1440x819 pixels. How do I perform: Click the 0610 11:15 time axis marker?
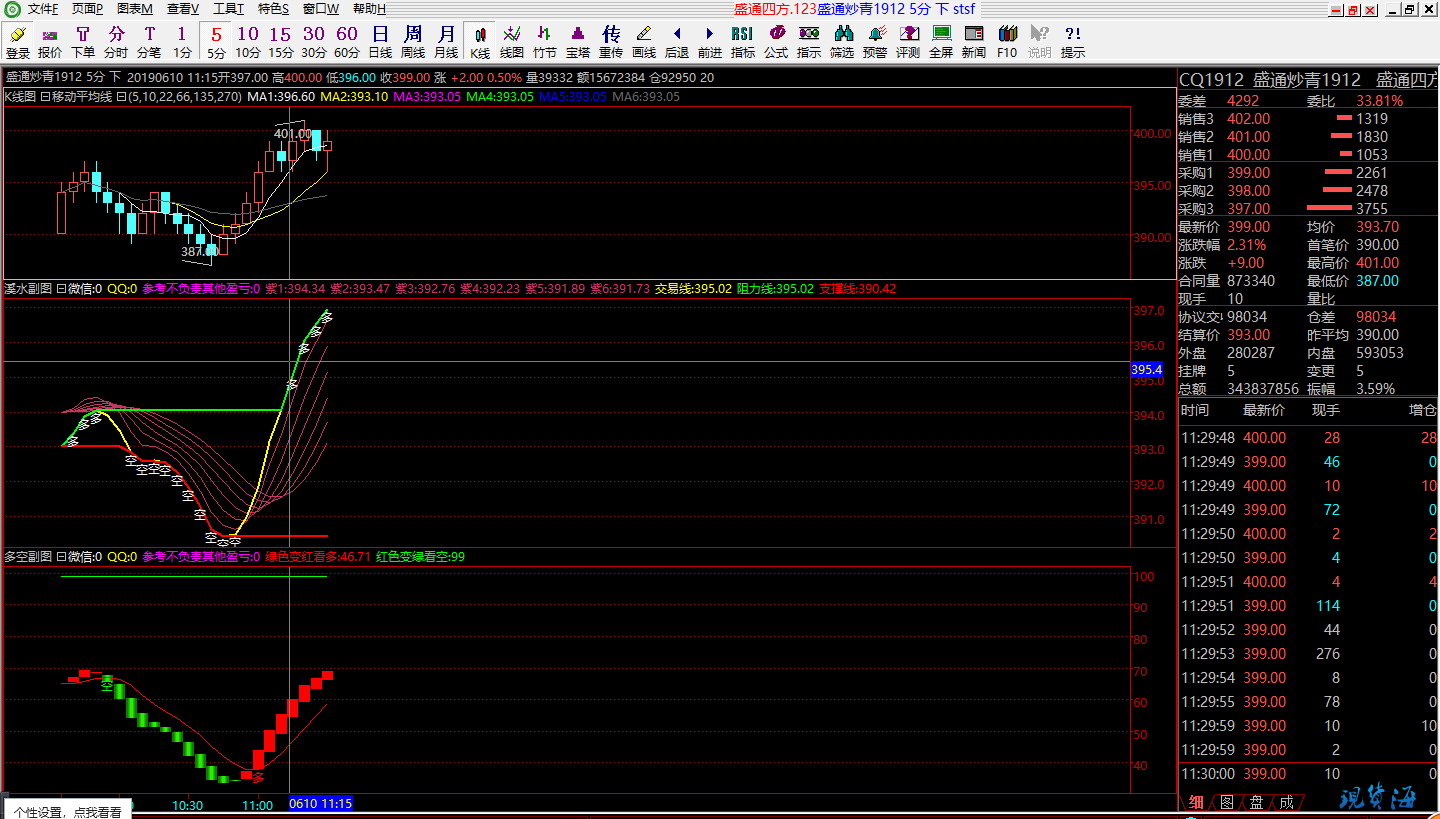pyautogui.click(x=320, y=804)
